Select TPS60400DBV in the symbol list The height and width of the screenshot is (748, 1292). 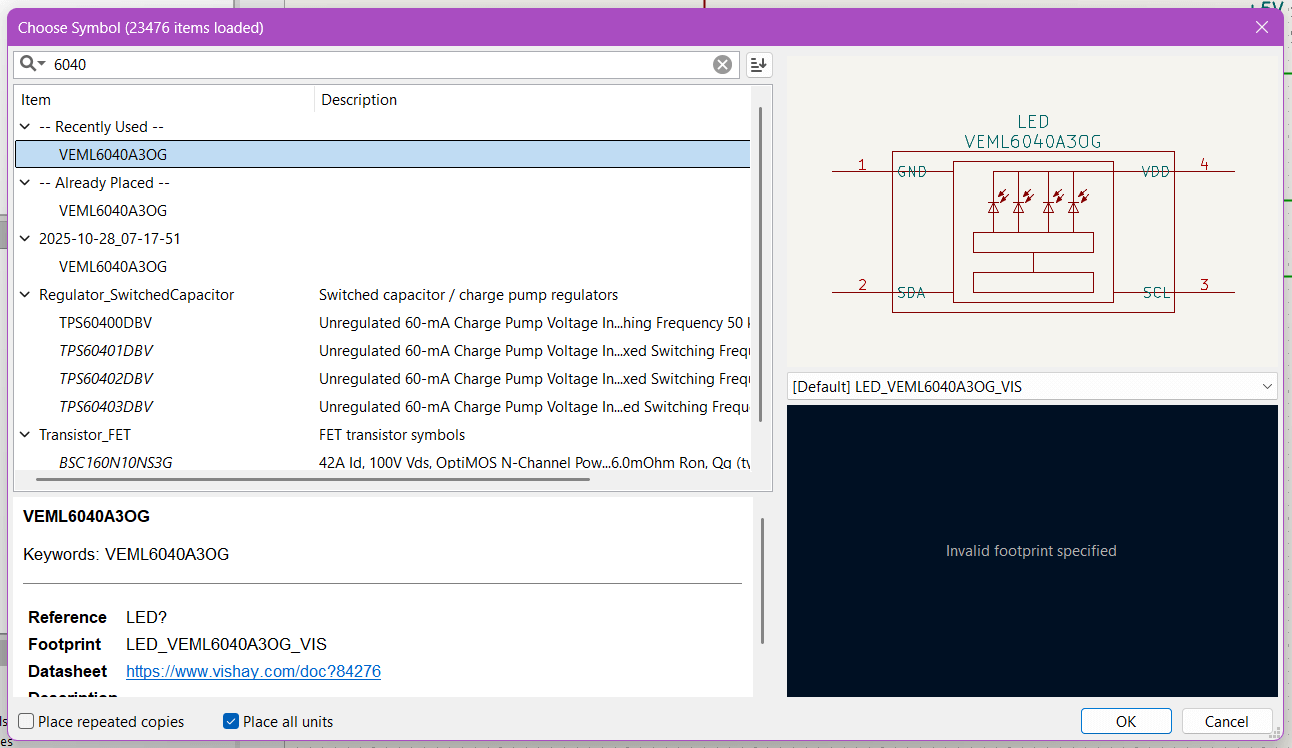tap(105, 323)
